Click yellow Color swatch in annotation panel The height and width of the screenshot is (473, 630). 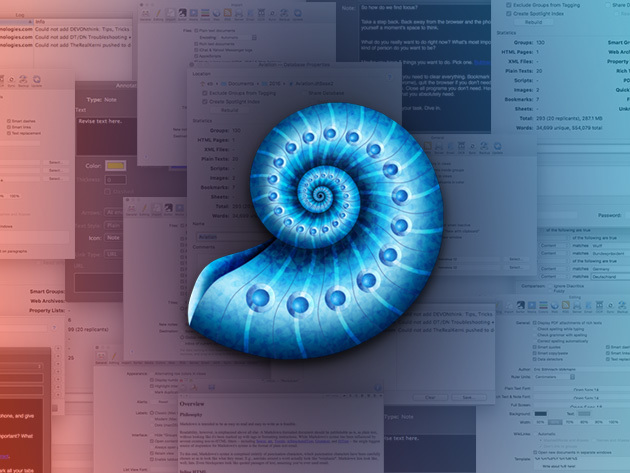[116, 164]
